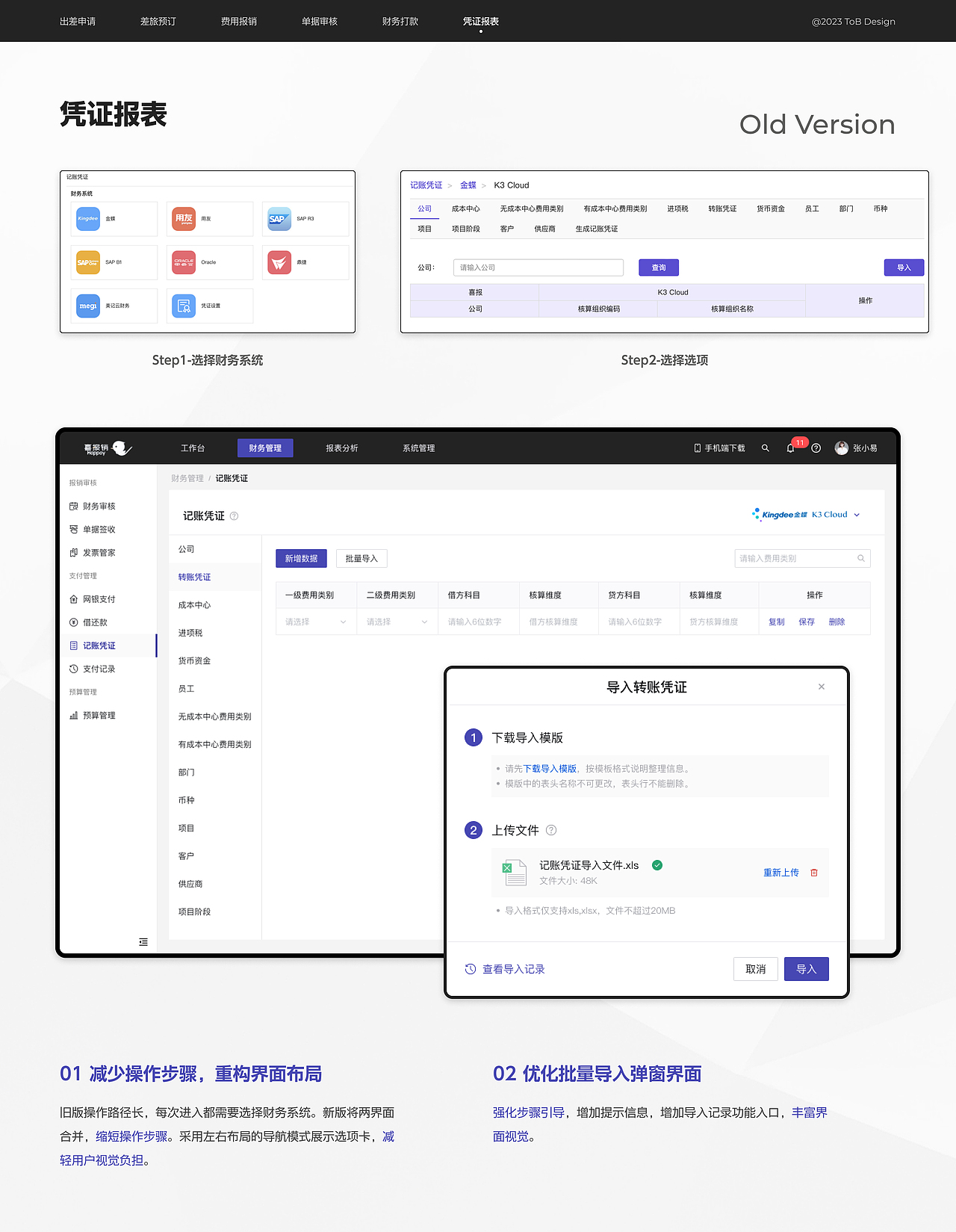Viewport: 956px width, 1232px height.
Task: Open the 二级费用类别 请选择 dropdown
Action: 397,622
